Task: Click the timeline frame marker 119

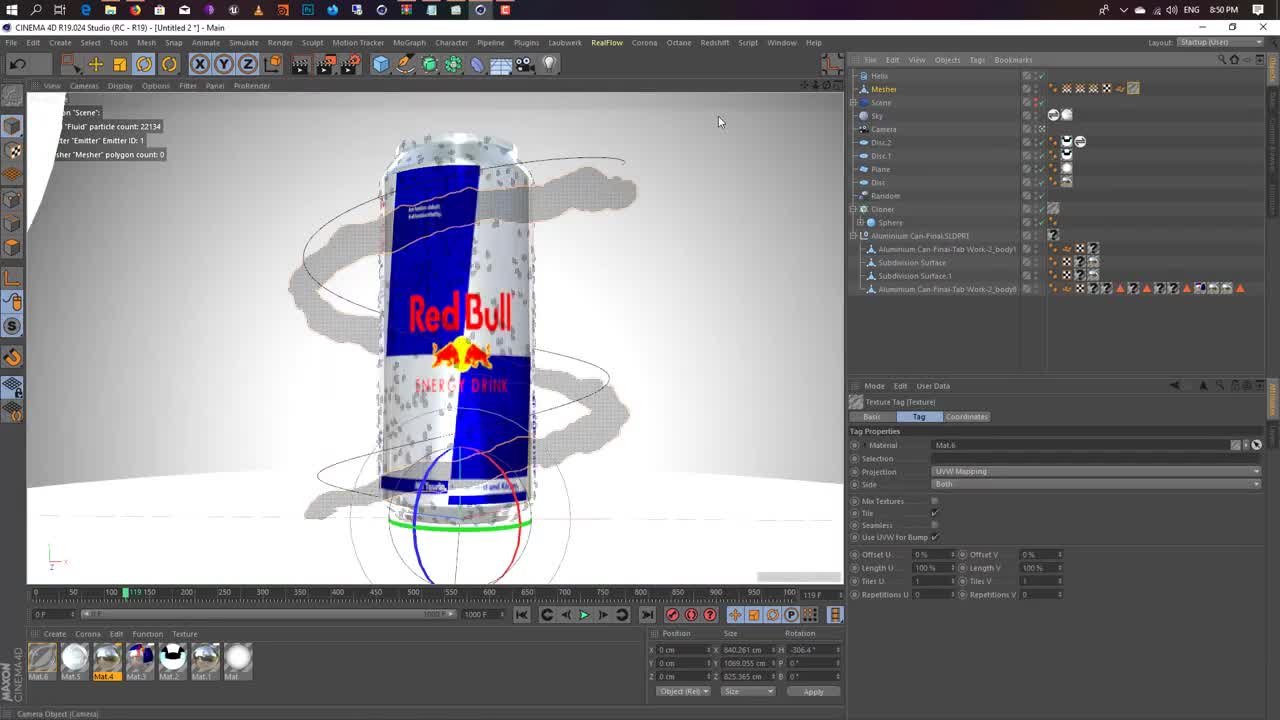Action: tap(126, 593)
